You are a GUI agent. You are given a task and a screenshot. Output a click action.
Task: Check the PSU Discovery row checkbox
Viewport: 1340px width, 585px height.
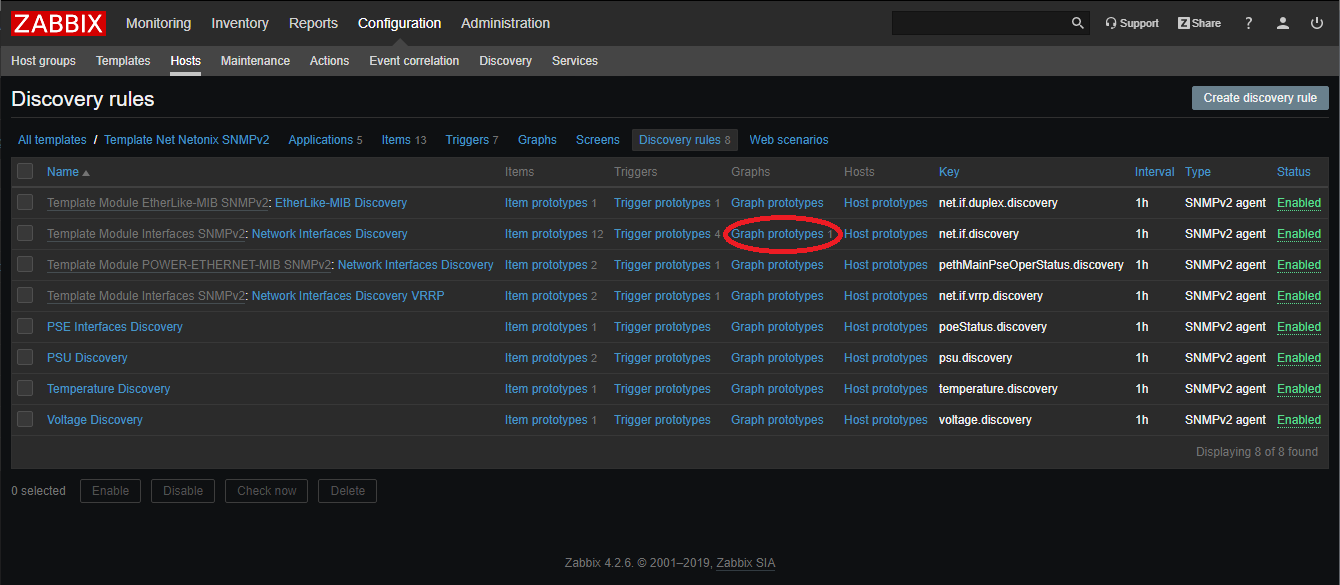tap(25, 358)
